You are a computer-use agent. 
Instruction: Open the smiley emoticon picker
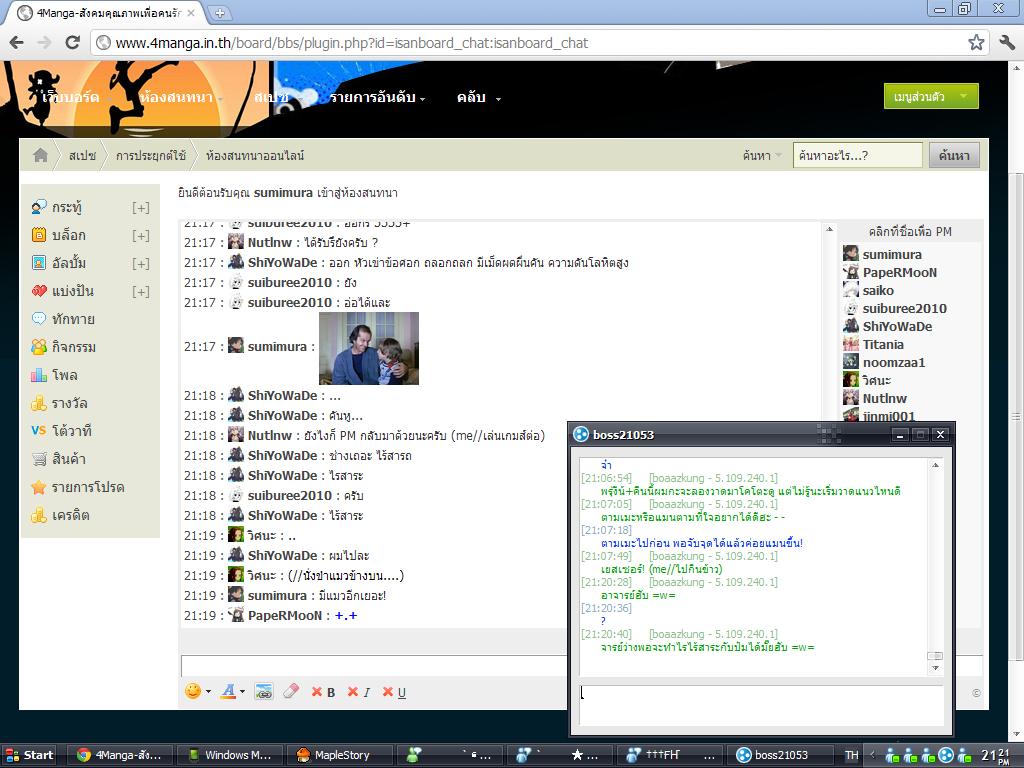[x=193, y=691]
